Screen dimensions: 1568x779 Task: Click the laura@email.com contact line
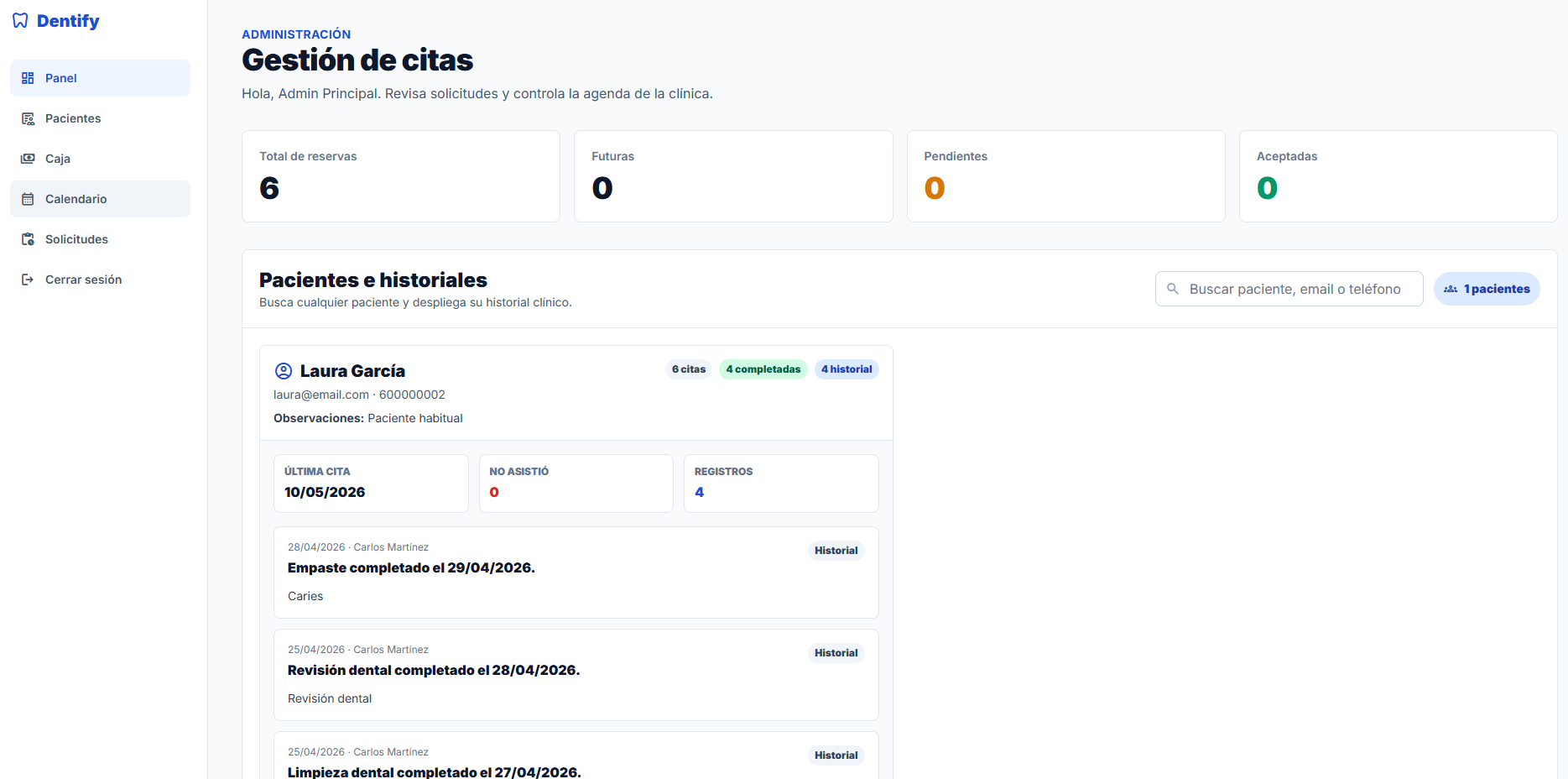pos(359,395)
